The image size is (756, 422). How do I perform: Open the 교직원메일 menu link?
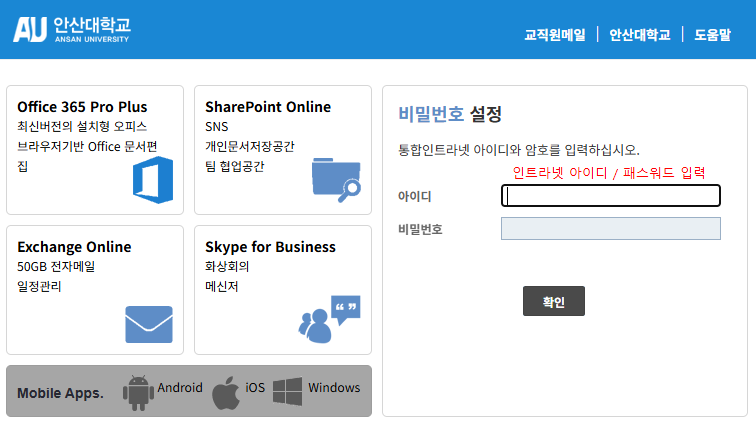[x=555, y=34]
